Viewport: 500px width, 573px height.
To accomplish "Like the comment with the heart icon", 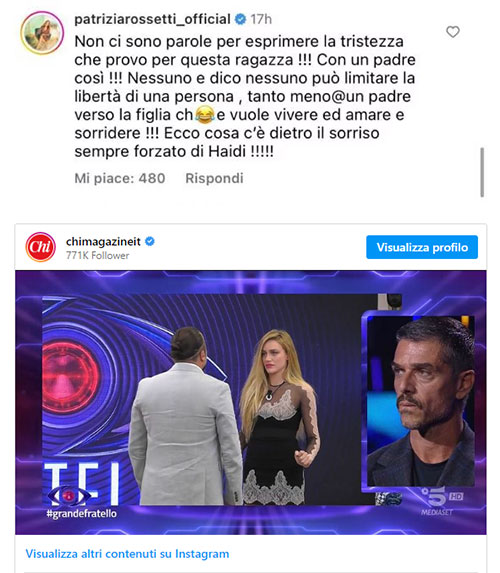I will tap(452, 32).
